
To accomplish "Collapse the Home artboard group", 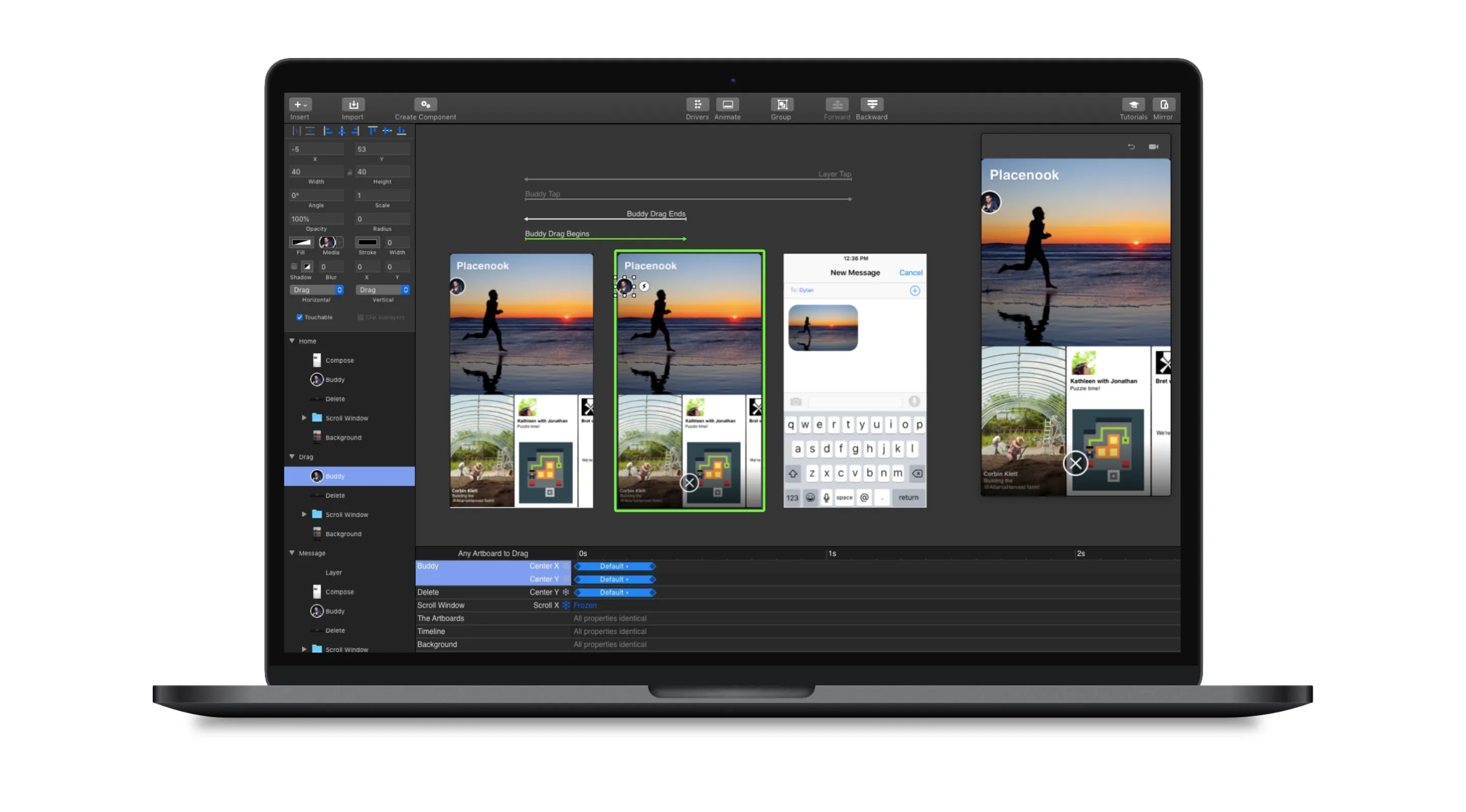I will coord(292,341).
